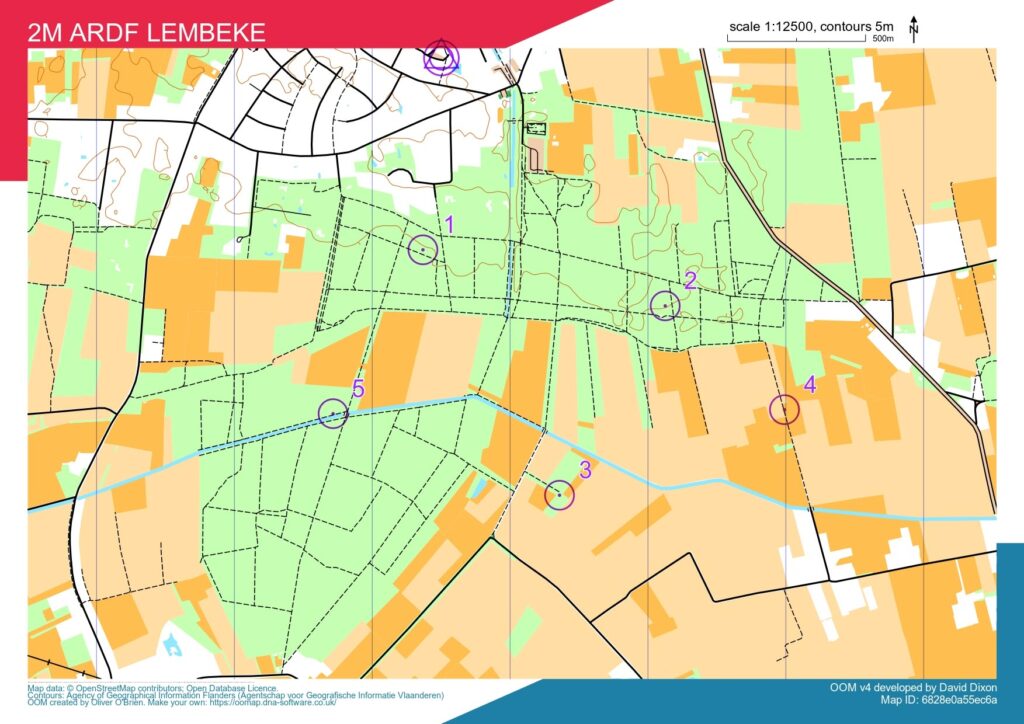The image size is (1024, 724).
Task: Click the purple number label 1
Action: pos(449,224)
